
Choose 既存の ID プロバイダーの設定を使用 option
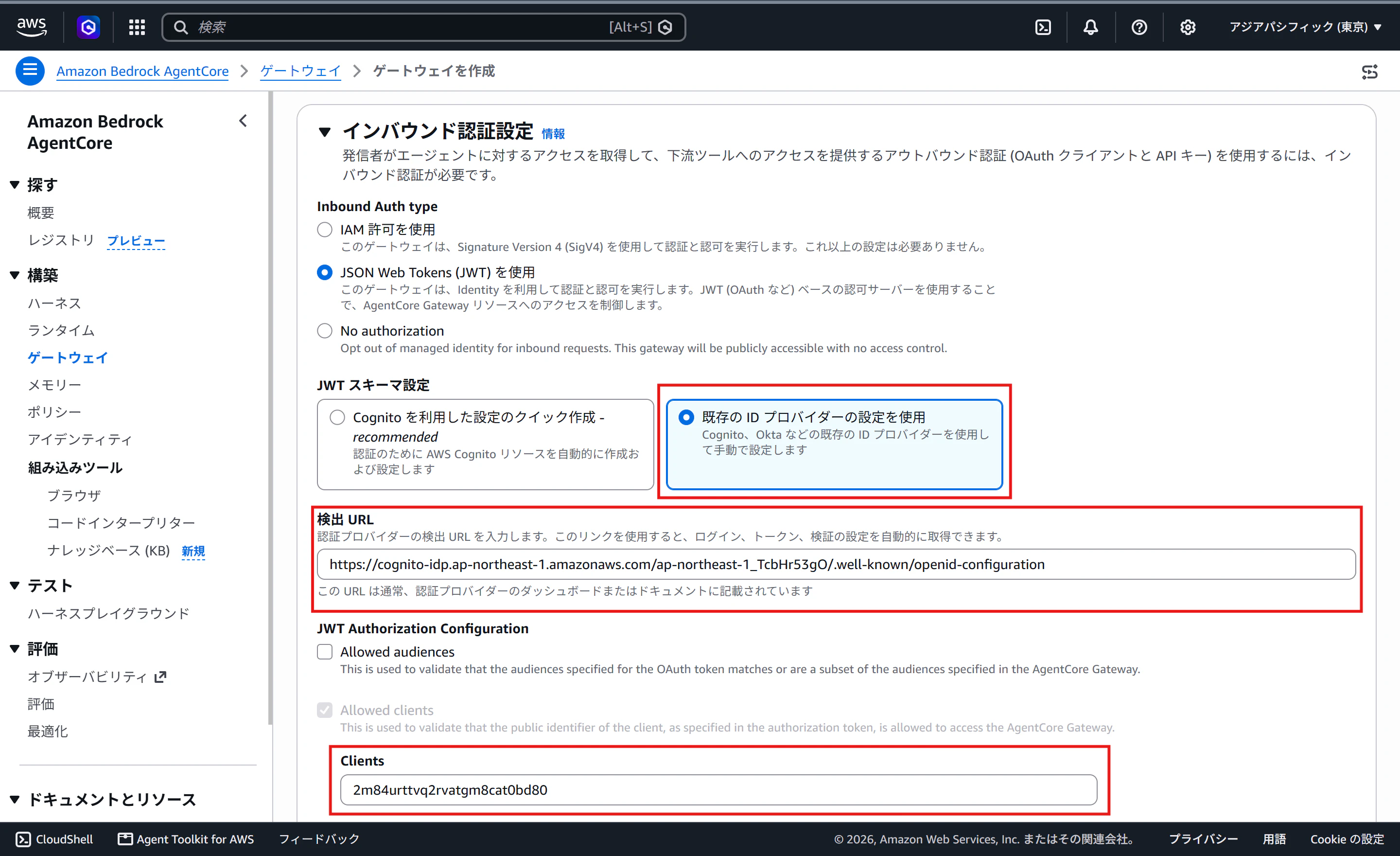coord(834,444)
